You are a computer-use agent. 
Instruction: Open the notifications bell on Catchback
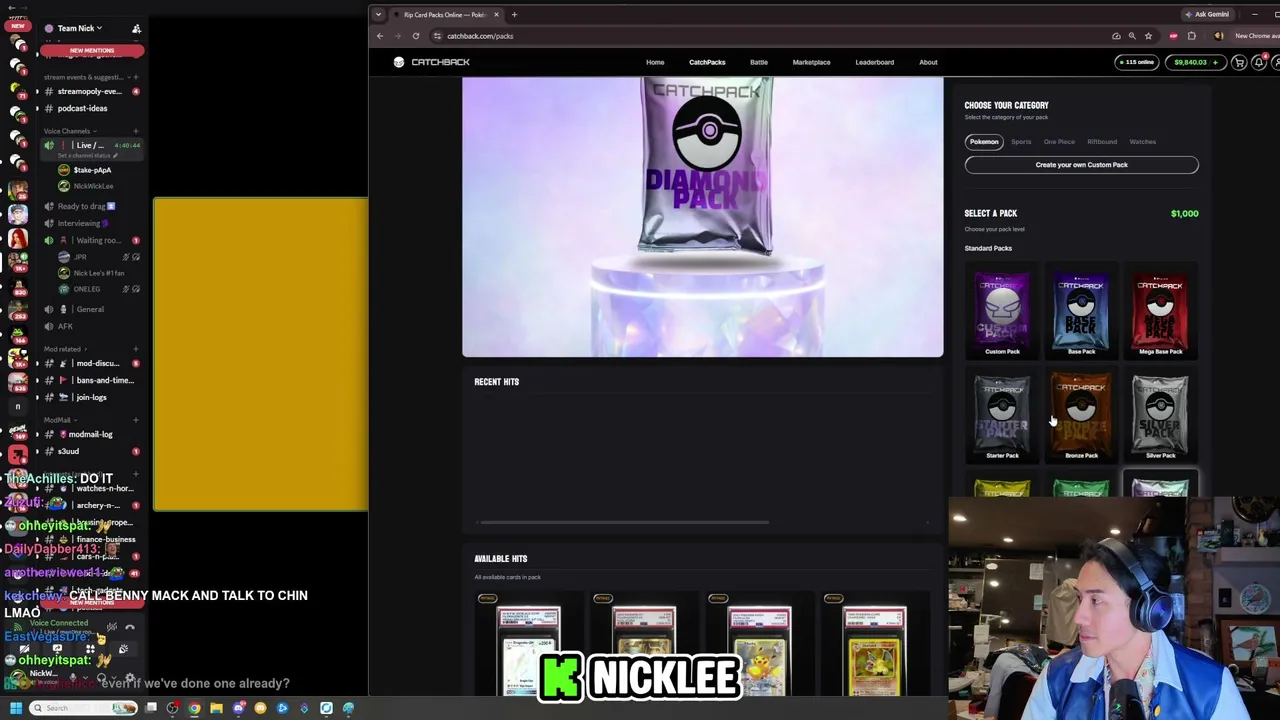point(1259,62)
